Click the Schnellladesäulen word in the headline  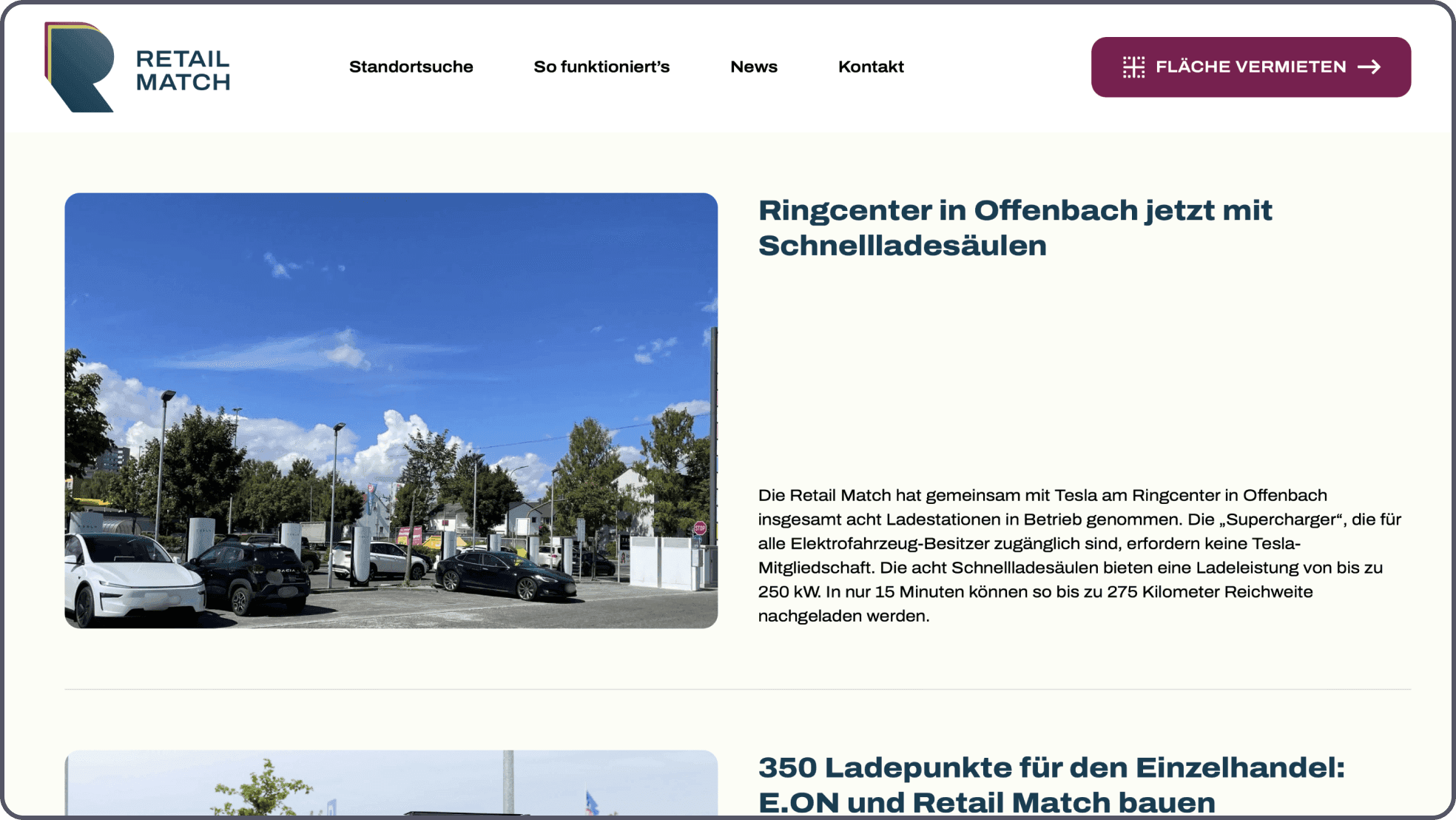click(x=902, y=246)
